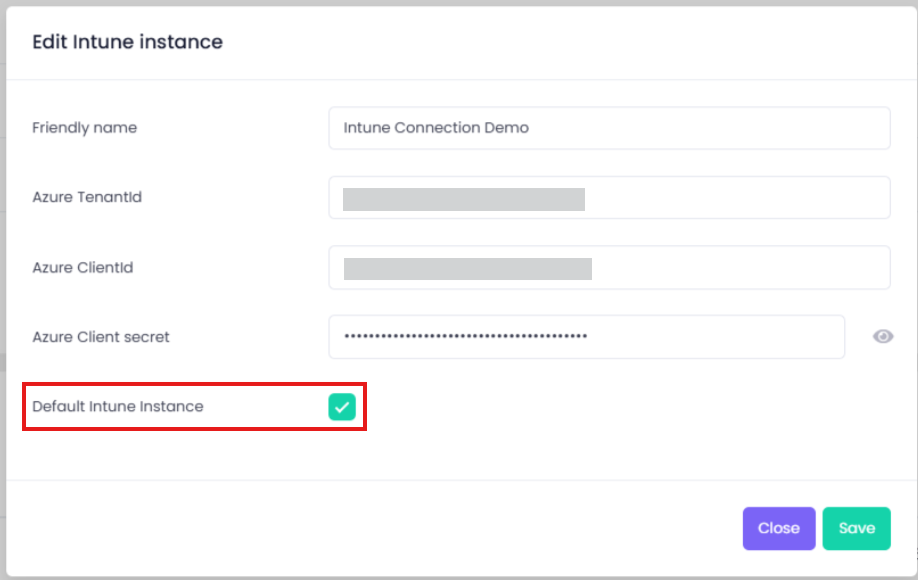Viewport: 918px width, 580px height.
Task: Click the "Edit Intune instance" dialog title
Action: pos(127,42)
